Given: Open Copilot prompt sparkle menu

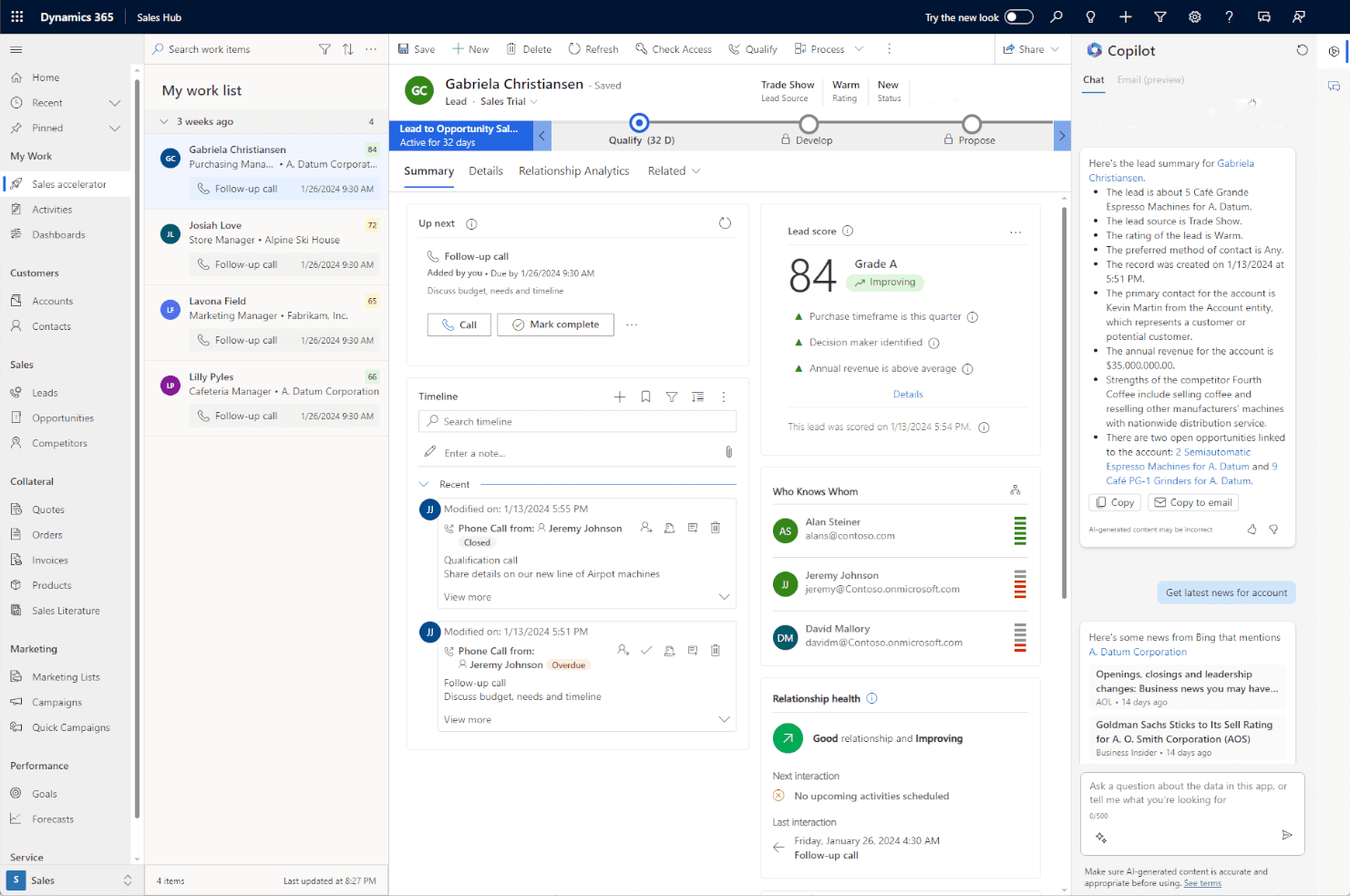Looking at the screenshot, I should pyautogui.click(x=1101, y=837).
